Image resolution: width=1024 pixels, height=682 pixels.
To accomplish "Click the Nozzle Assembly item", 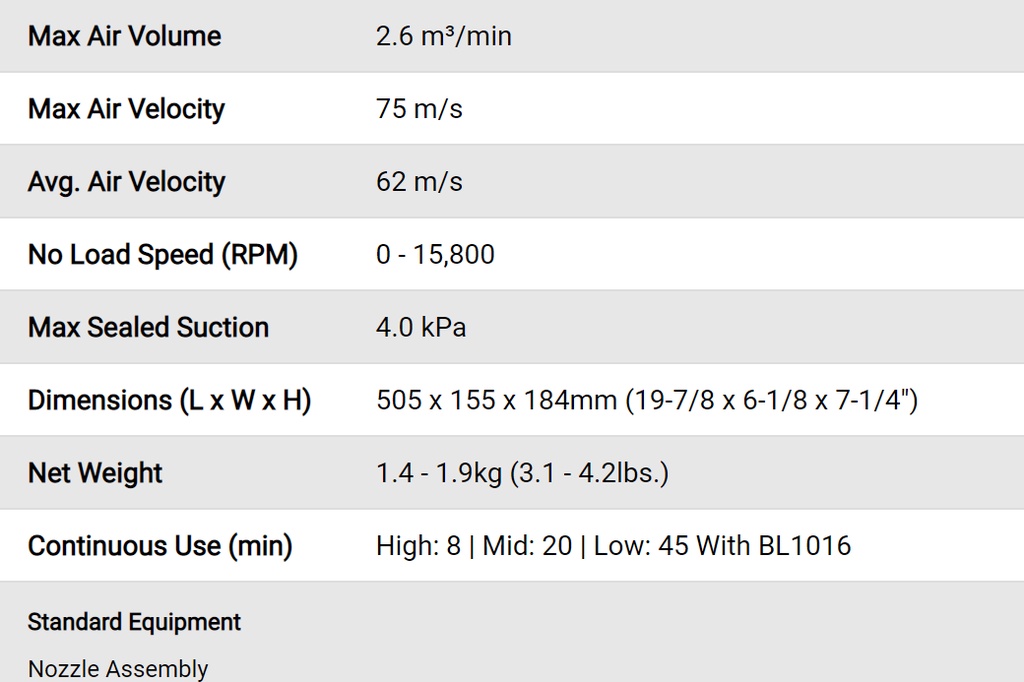I will click(x=118, y=669).
